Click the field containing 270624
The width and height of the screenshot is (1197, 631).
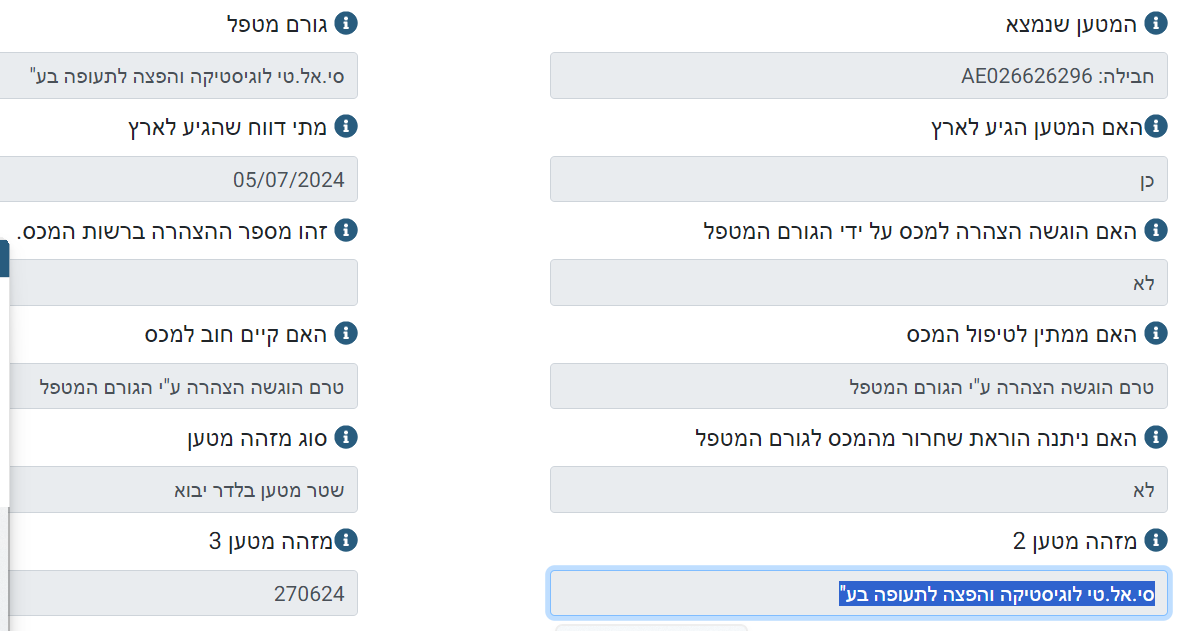[178, 594]
